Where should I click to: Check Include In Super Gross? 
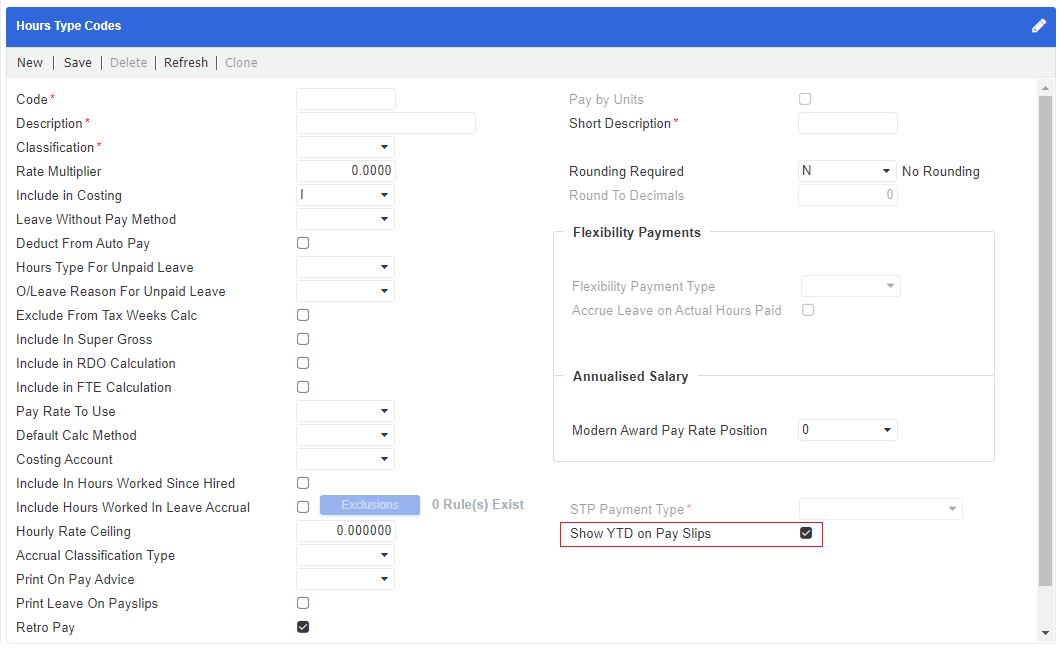pyautogui.click(x=303, y=338)
